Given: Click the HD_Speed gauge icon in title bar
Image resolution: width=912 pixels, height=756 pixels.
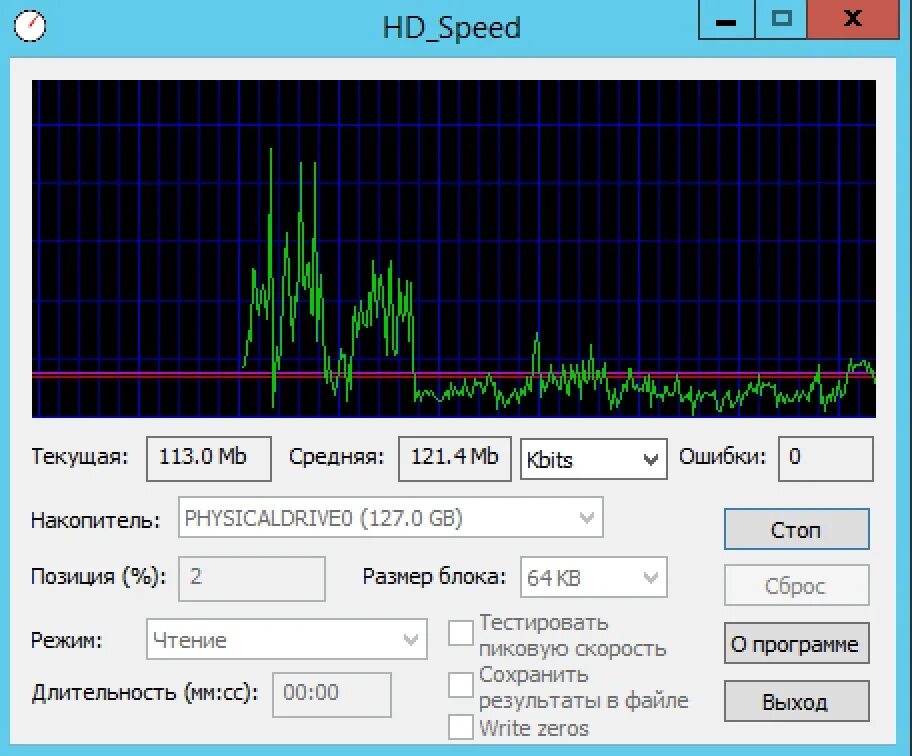Looking at the screenshot, I should (30, 26).
